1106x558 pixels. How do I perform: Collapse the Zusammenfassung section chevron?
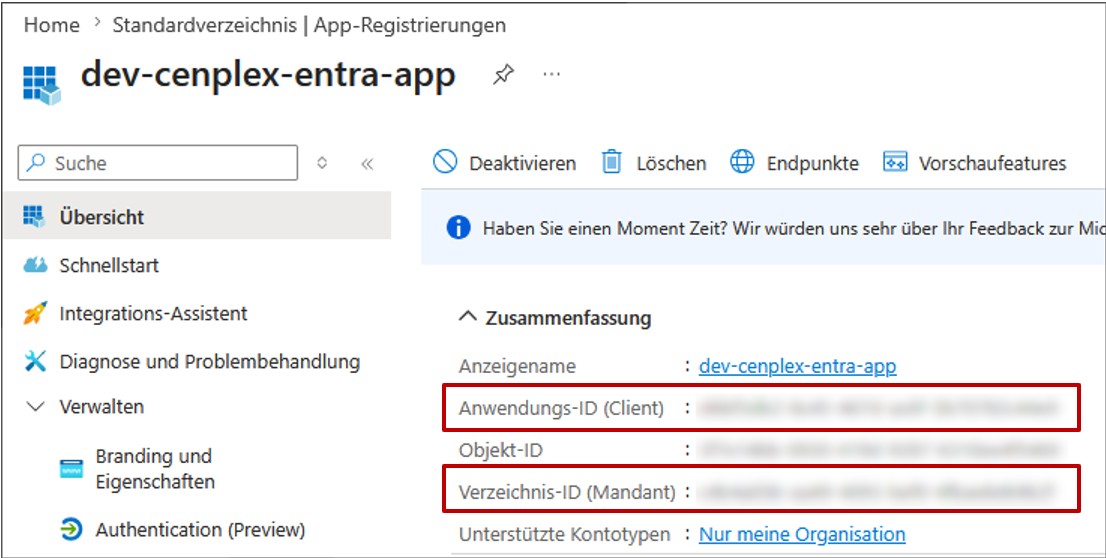pos(468,317)
